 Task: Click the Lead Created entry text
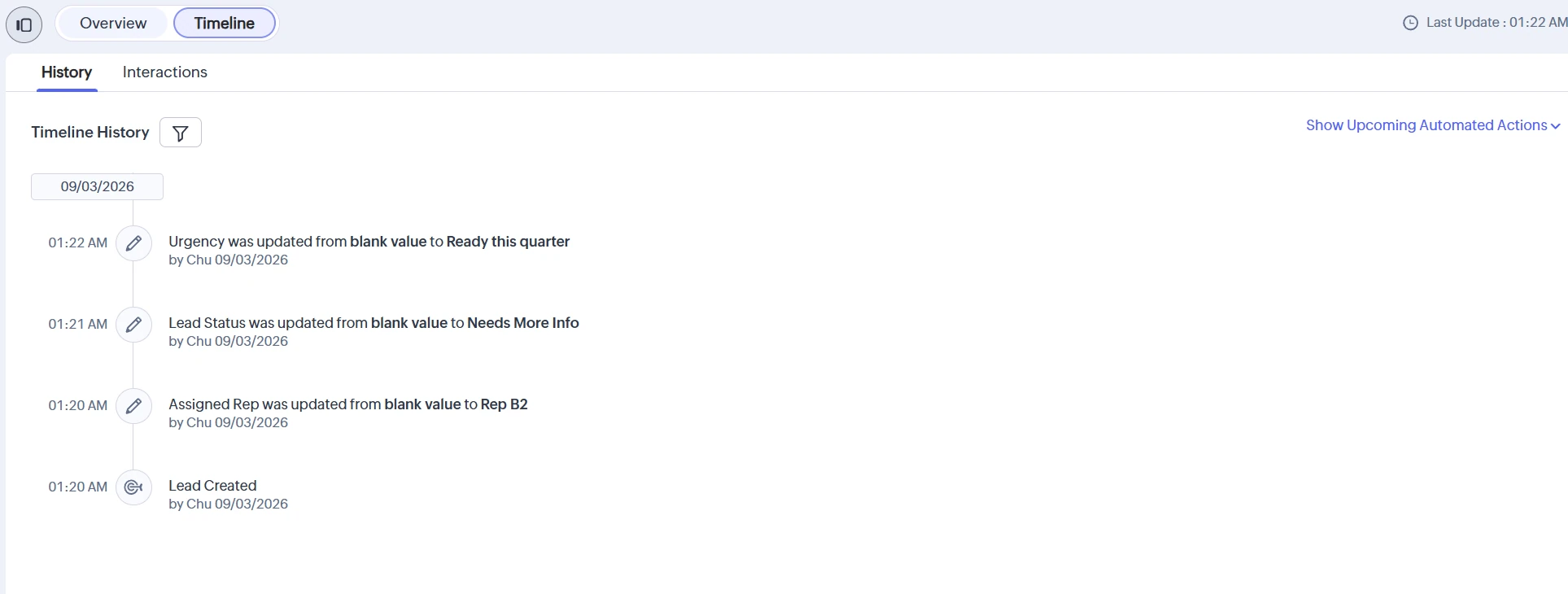click(212, 486)
